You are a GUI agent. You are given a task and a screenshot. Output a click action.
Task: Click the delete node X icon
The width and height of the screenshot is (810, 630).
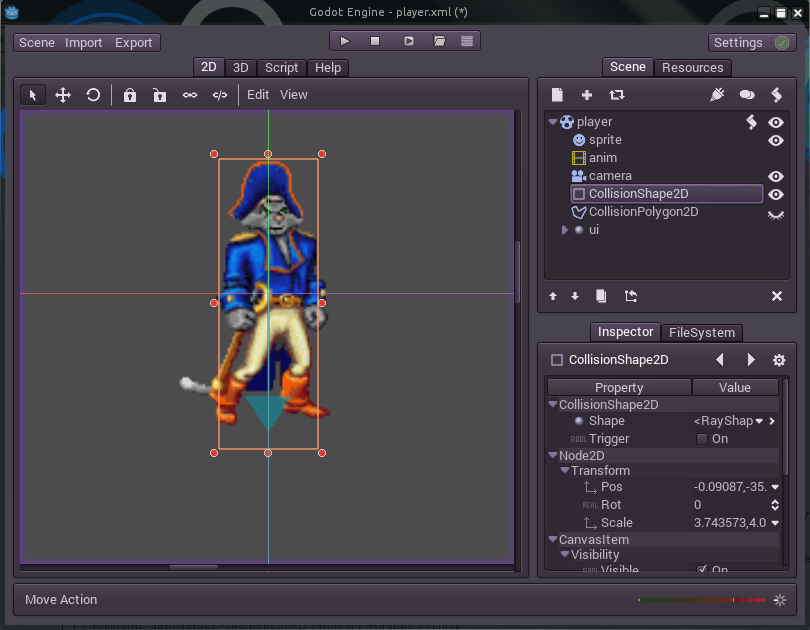tap(776, 296)
